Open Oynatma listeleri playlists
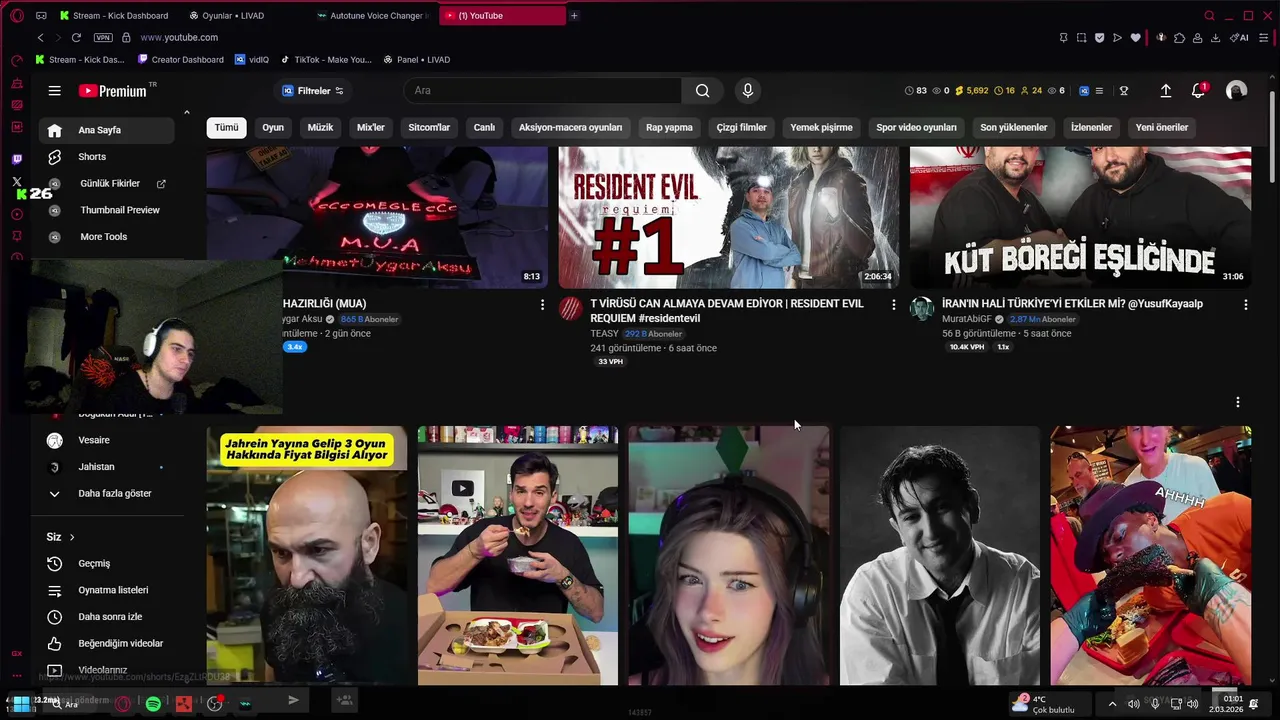Viewport: 1280px width, 720px height. coord(107,590)
